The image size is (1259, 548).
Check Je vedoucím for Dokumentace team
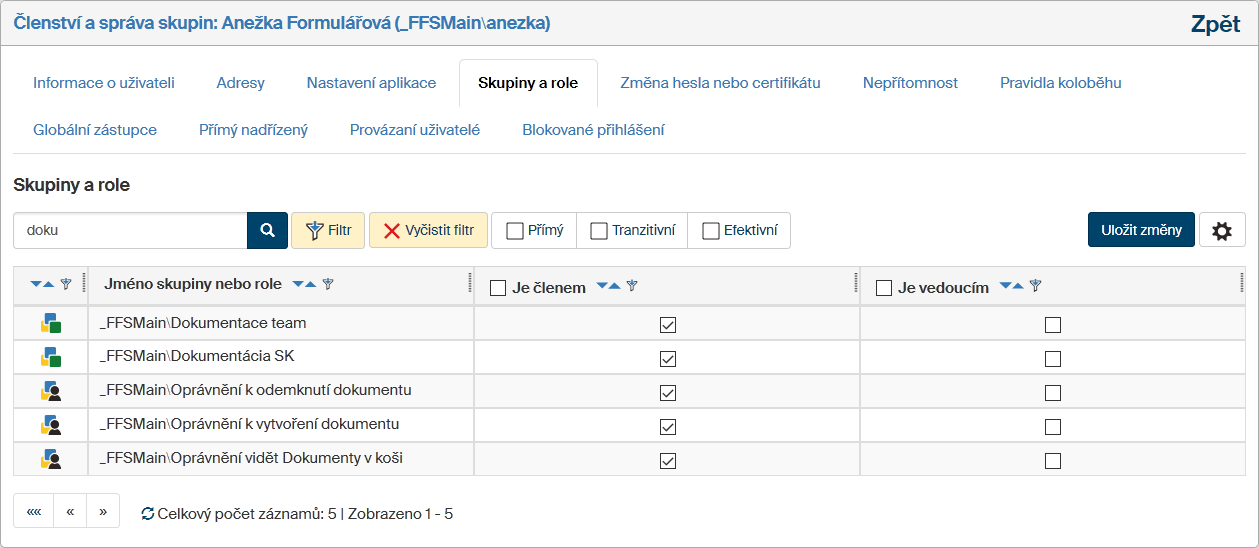(x=1052, y=325)
